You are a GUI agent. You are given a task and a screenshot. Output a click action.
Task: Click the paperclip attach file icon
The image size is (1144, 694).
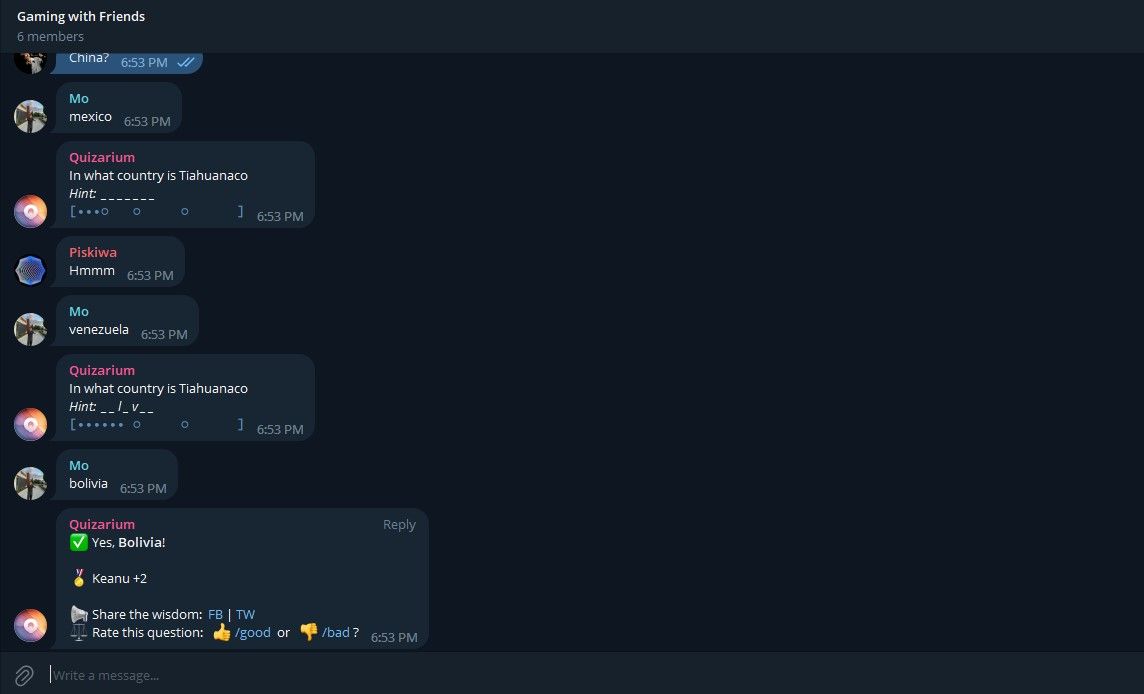pyautogui.click(x=24, y=675)
